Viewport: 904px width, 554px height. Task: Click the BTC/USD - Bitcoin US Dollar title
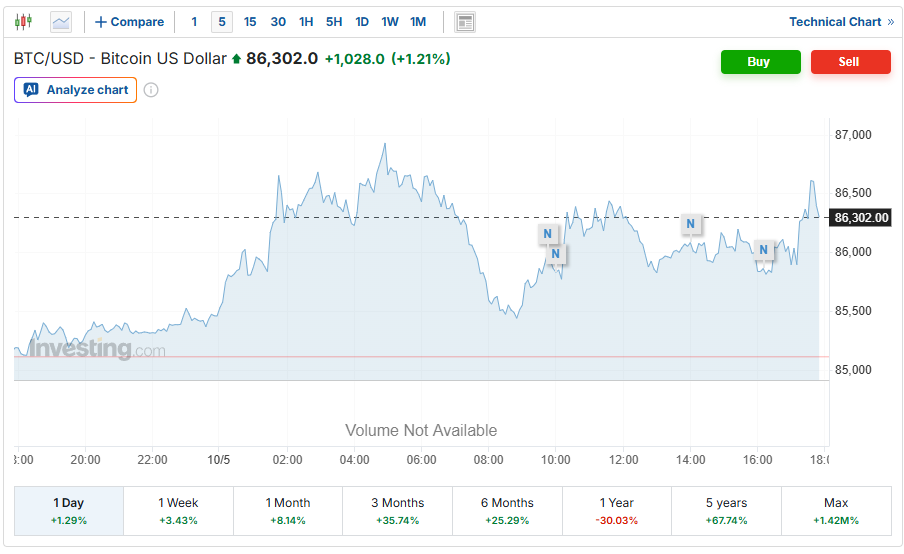click(120, 59)
